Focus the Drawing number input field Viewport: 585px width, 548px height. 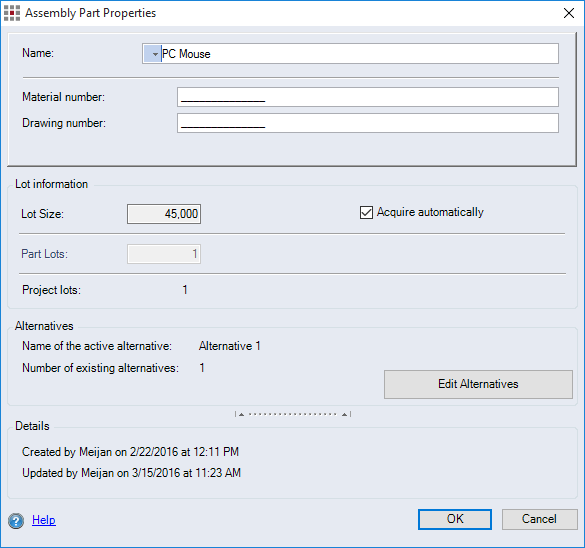[367, 123]
